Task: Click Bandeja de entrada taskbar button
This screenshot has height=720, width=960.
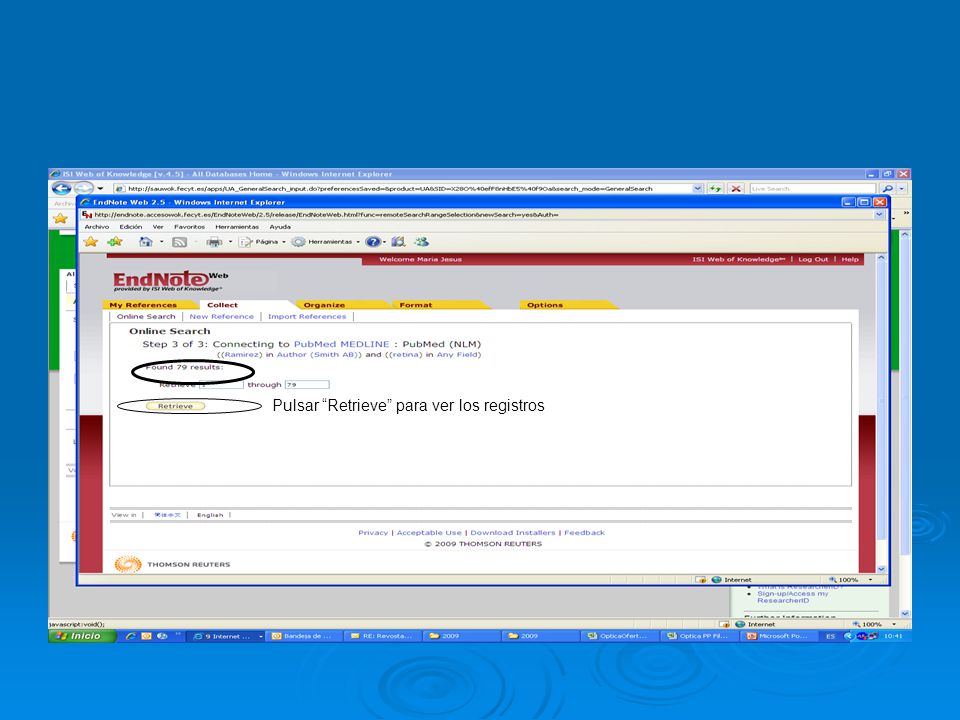Action: (x=303, y=636)
